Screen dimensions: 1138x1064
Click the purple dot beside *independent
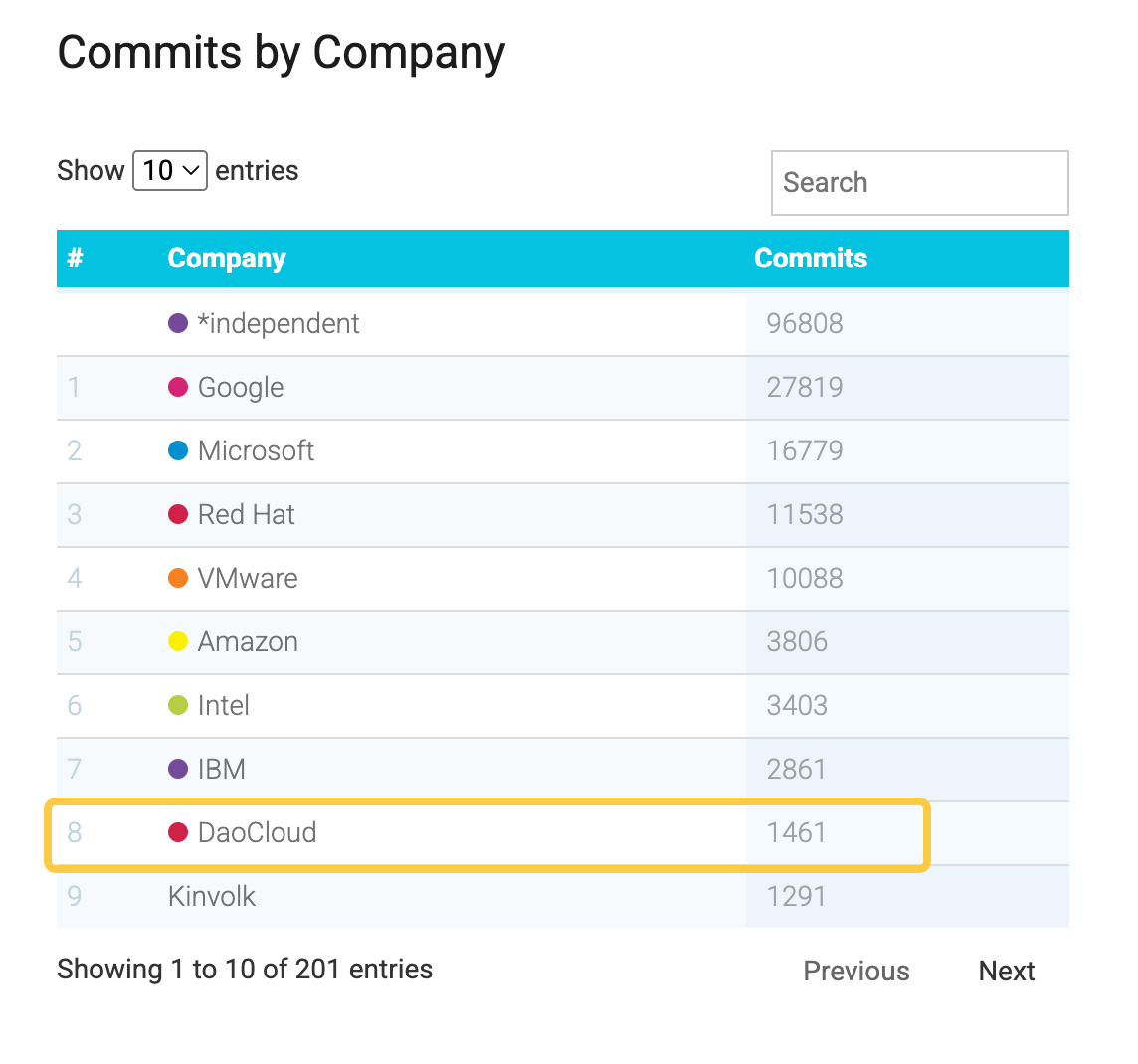coord(178,323)
